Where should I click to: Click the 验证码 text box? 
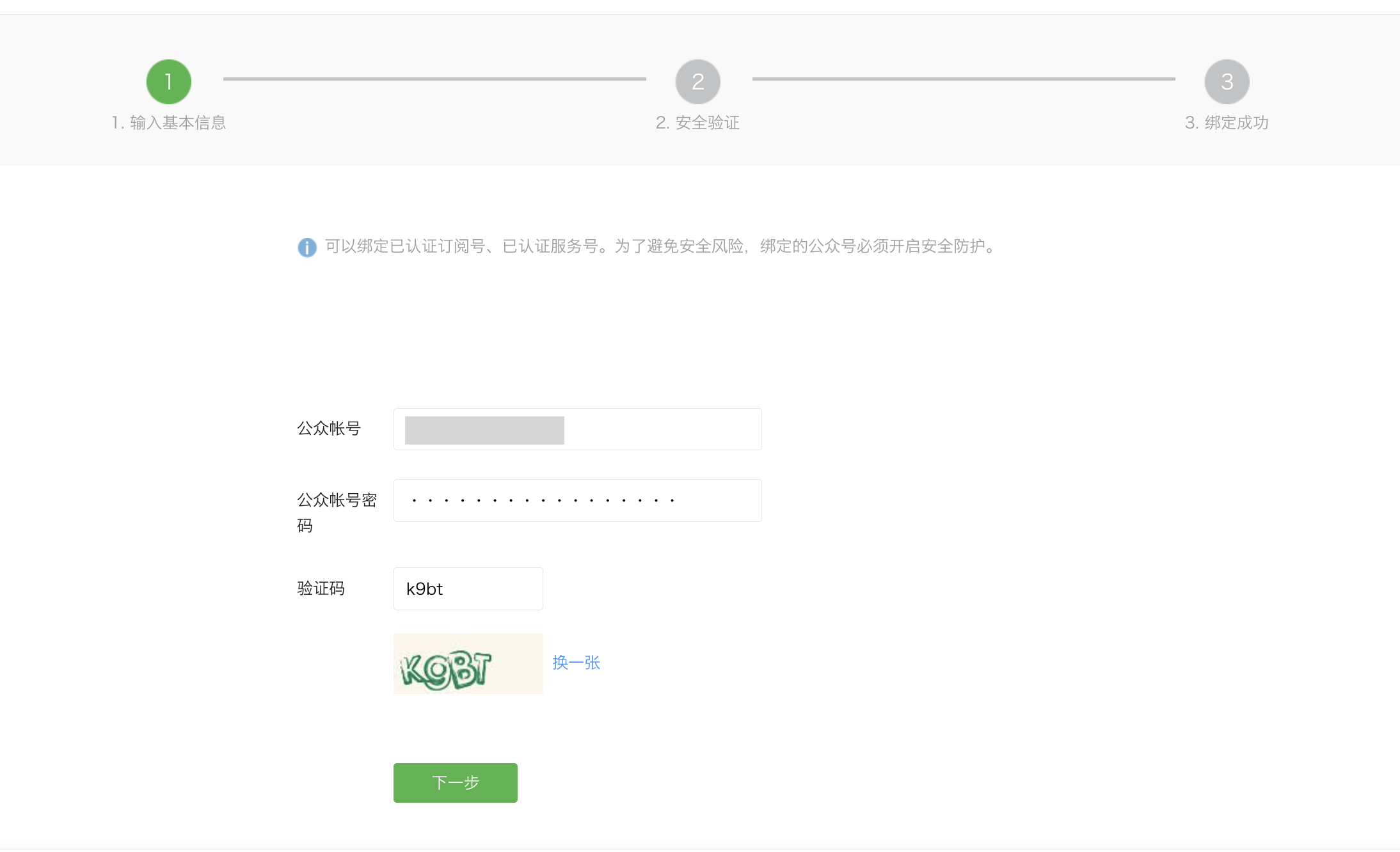coord(468,588)
